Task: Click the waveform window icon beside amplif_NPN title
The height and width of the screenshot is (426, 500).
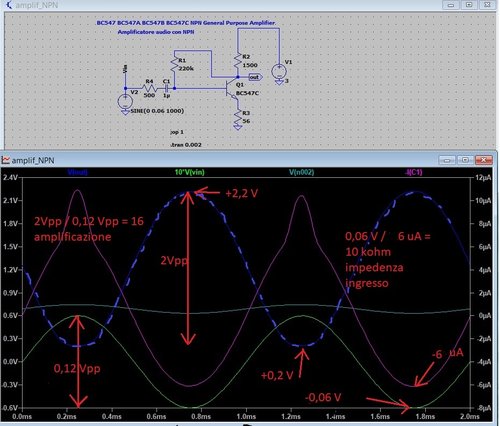Action: coord(6,160)
